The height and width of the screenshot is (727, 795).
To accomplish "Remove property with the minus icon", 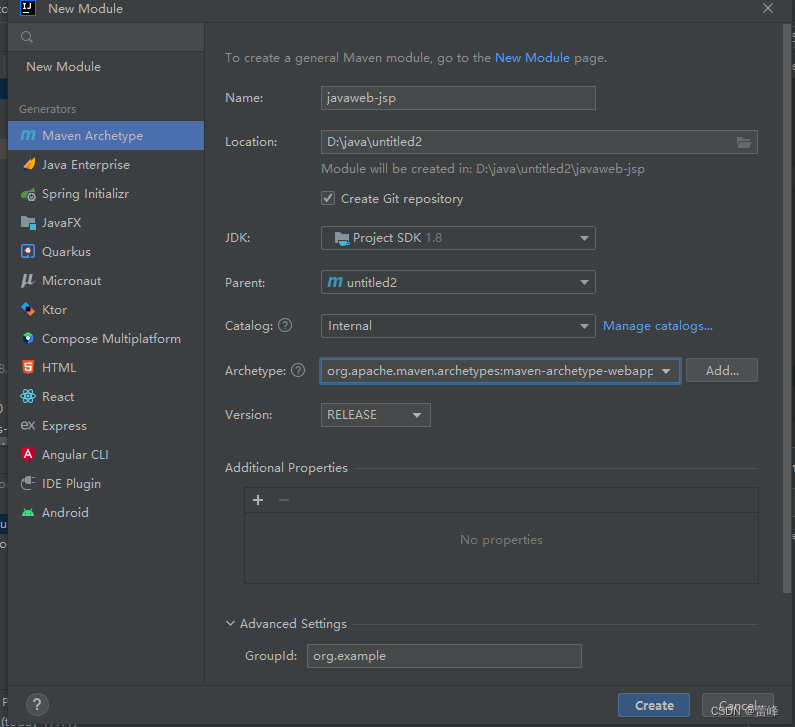I will point(284,500).
